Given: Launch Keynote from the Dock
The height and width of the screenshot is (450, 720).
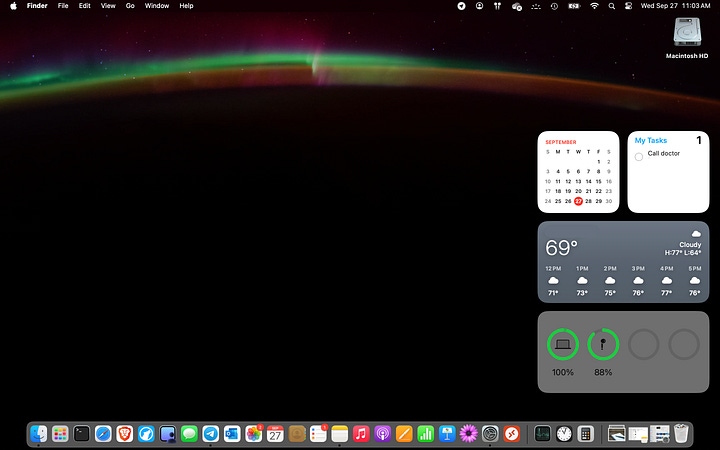Looking at the screenshot, I should click(x=447, y=433).
